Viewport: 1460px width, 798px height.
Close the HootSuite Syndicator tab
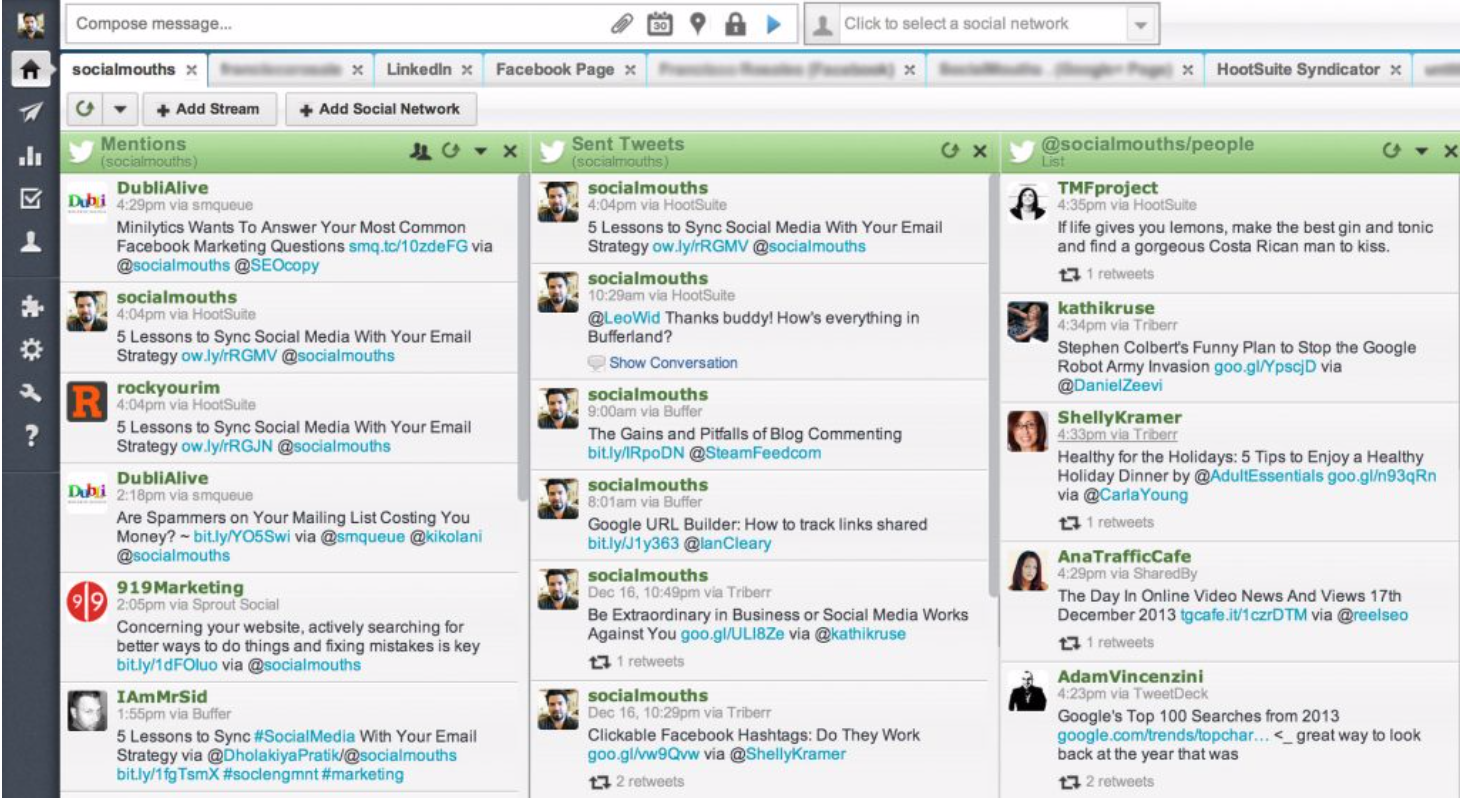[1395, 71]
